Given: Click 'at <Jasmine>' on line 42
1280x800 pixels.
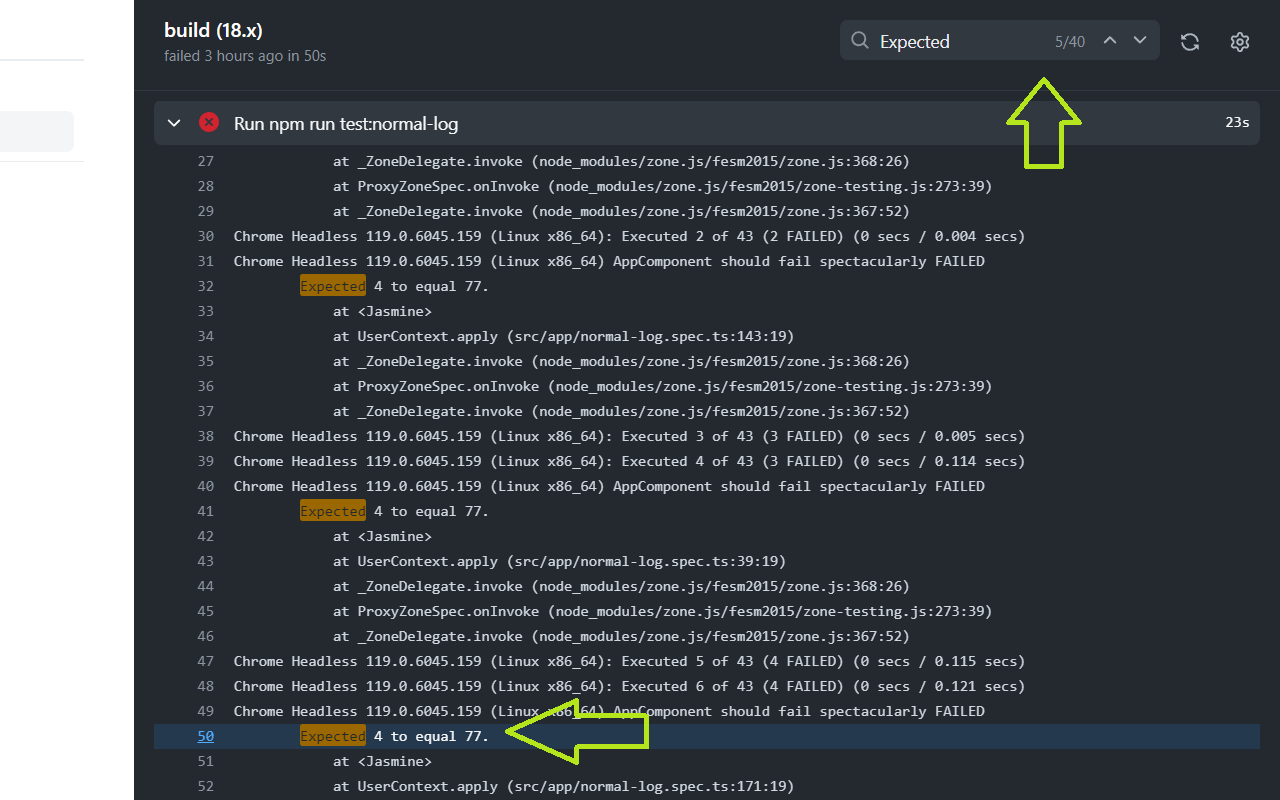Looking at the screenshot, I should tap(382, 536).
